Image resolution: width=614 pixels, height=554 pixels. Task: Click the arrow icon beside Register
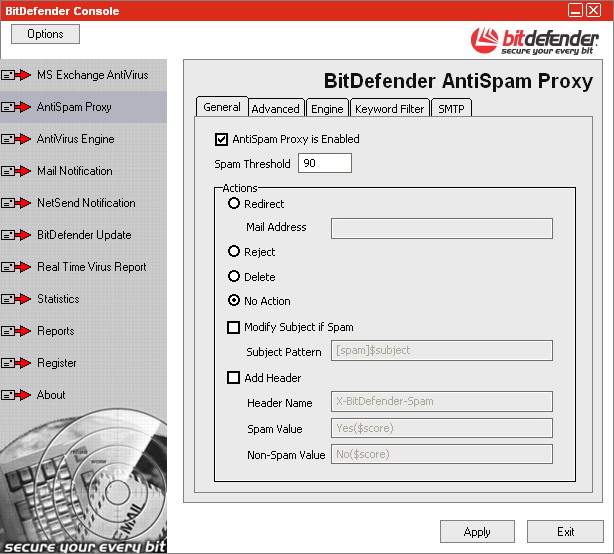pos(16,363)
